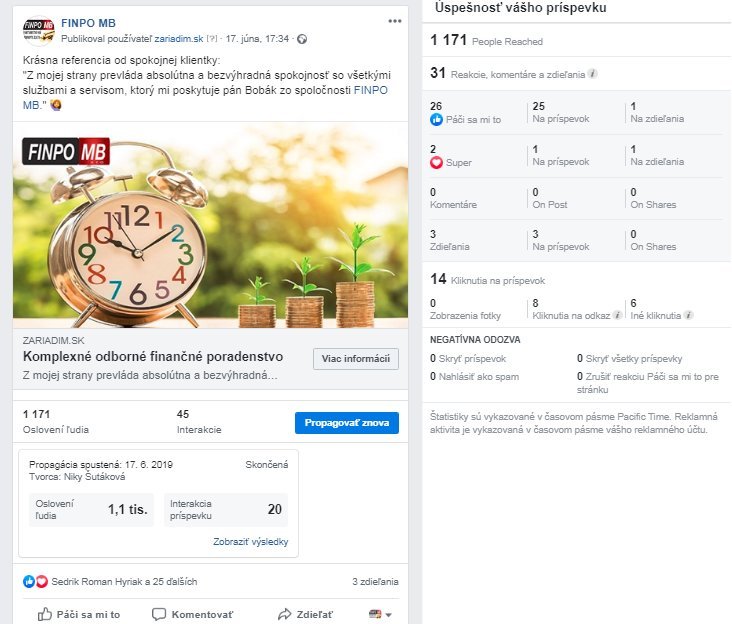Click the Páči sa mi to thumbs-up button

79,614
